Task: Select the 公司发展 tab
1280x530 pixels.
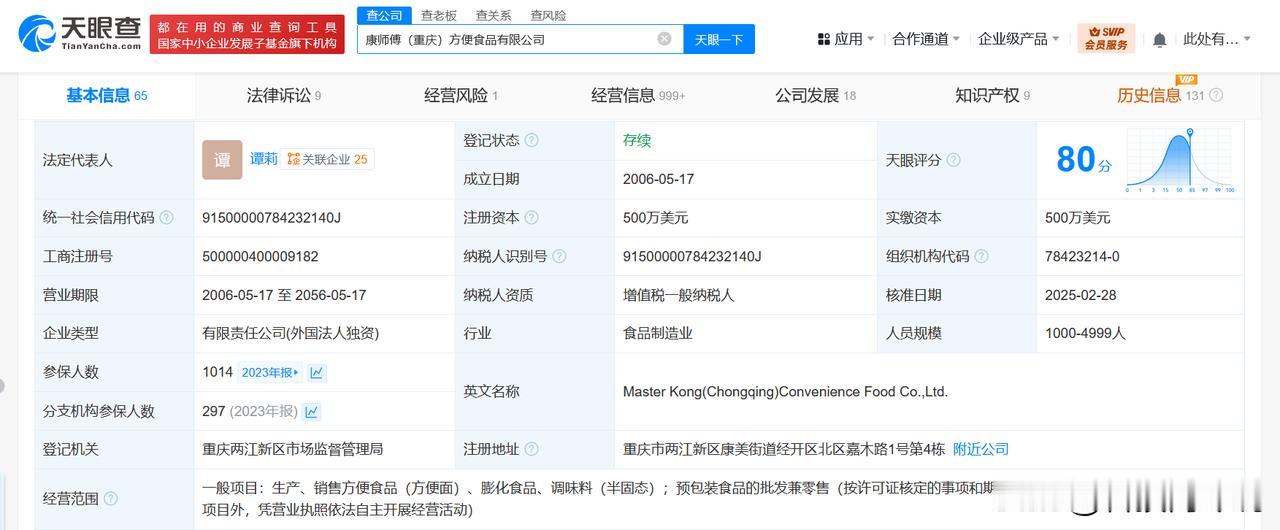Action: [x=815, y=96]
